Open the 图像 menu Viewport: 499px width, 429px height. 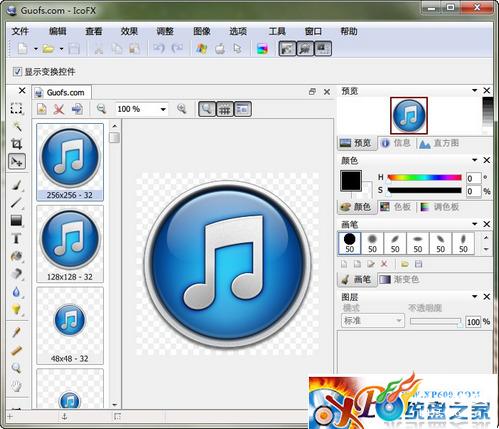point(202,31)
